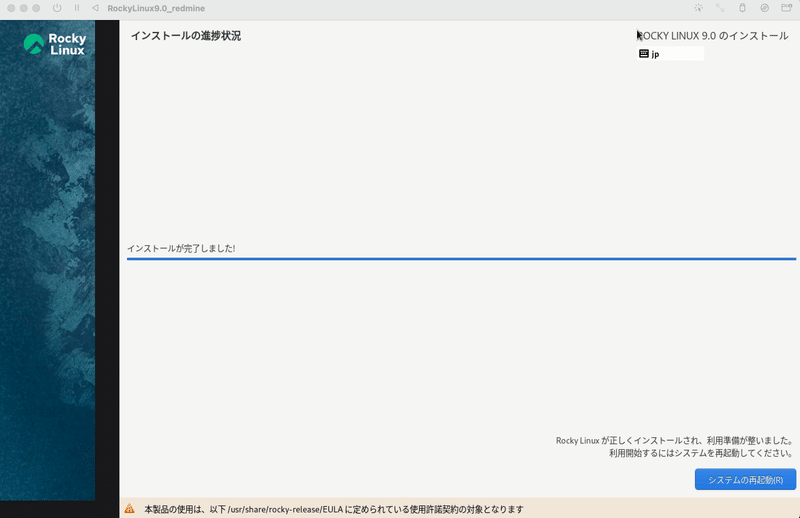800x518 pixels.
Task: Click the Rocky Linux が正しくインストールされ message
Action: click(674, 440)
